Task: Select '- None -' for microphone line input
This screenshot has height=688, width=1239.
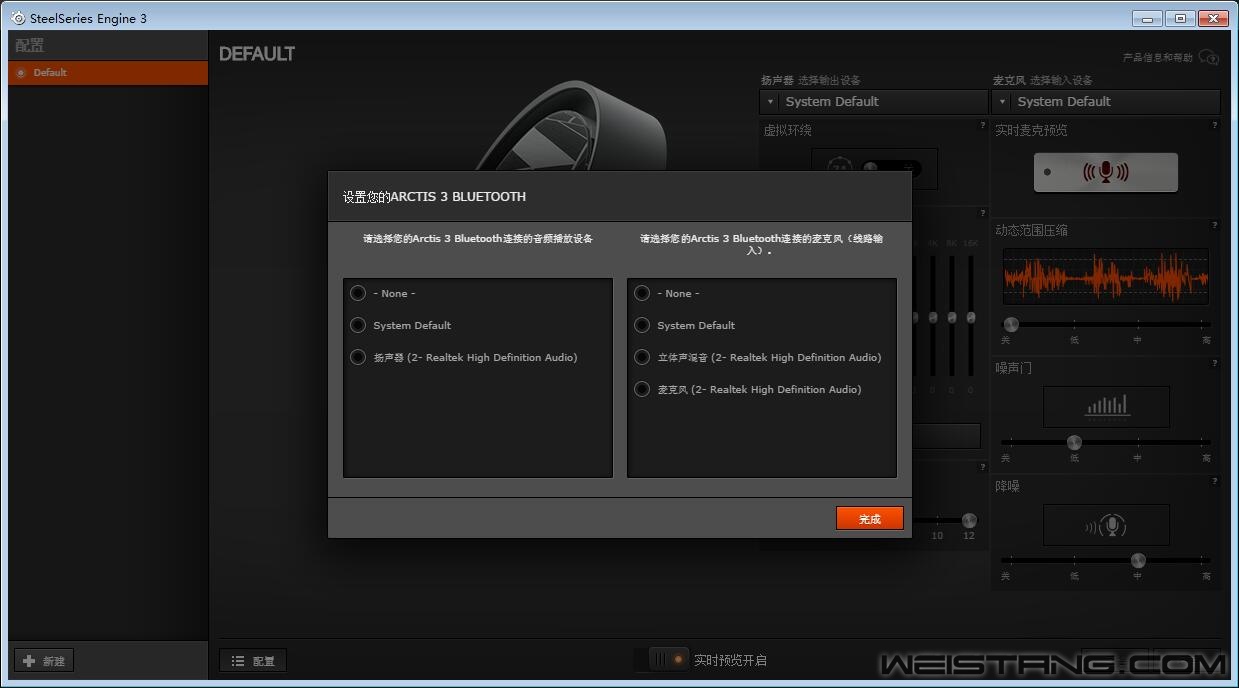Action: click(642, 293)
